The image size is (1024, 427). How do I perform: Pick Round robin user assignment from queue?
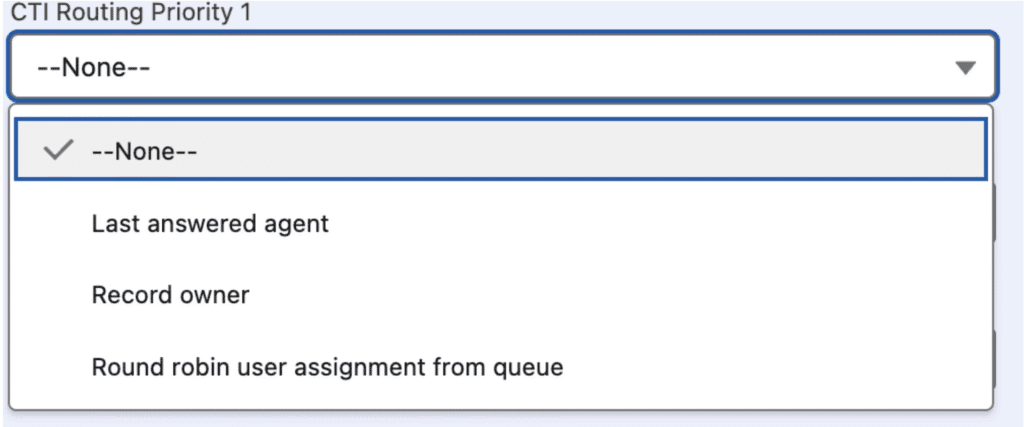point(327,367)
